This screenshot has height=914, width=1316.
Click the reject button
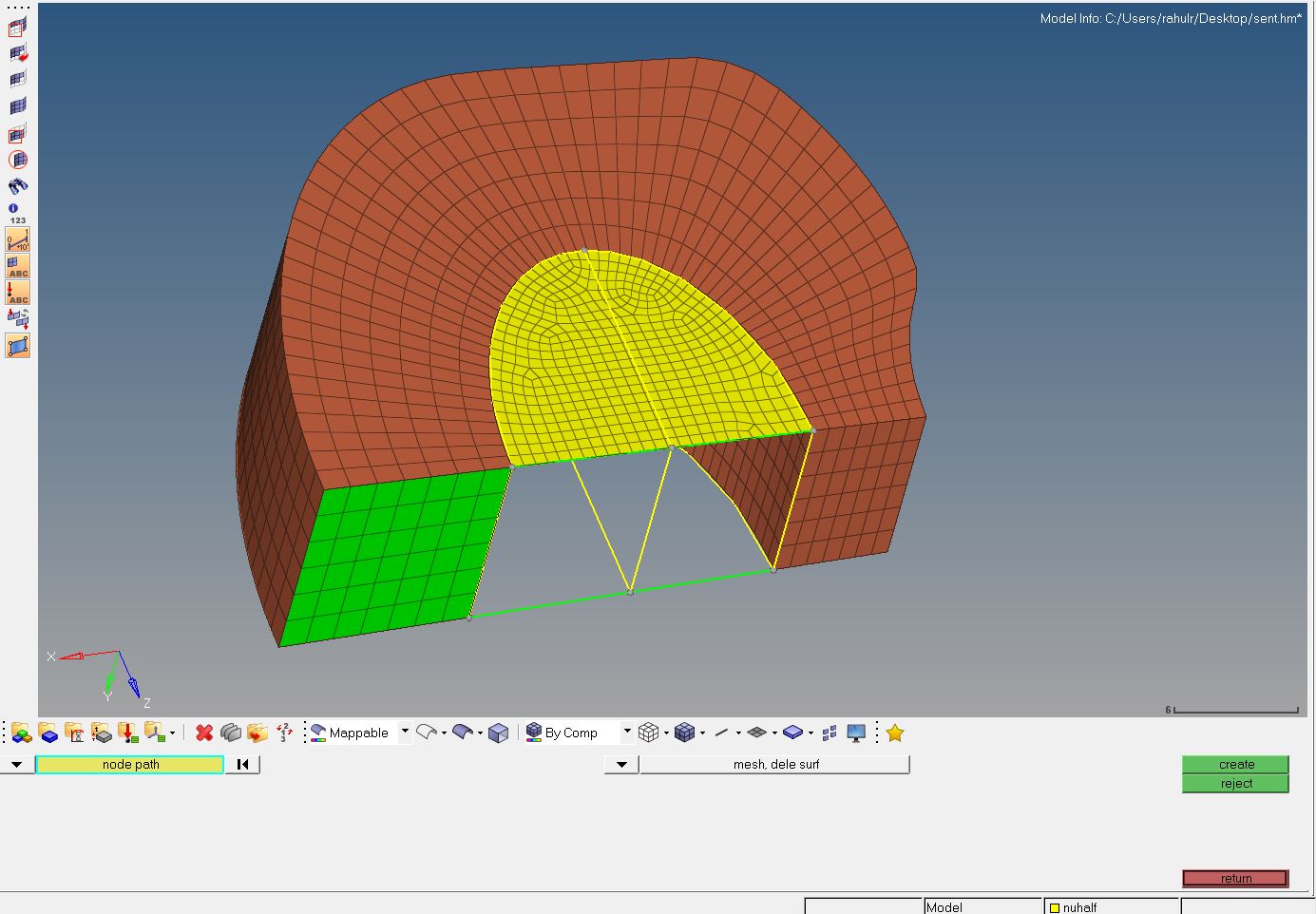pos(1235,782)
